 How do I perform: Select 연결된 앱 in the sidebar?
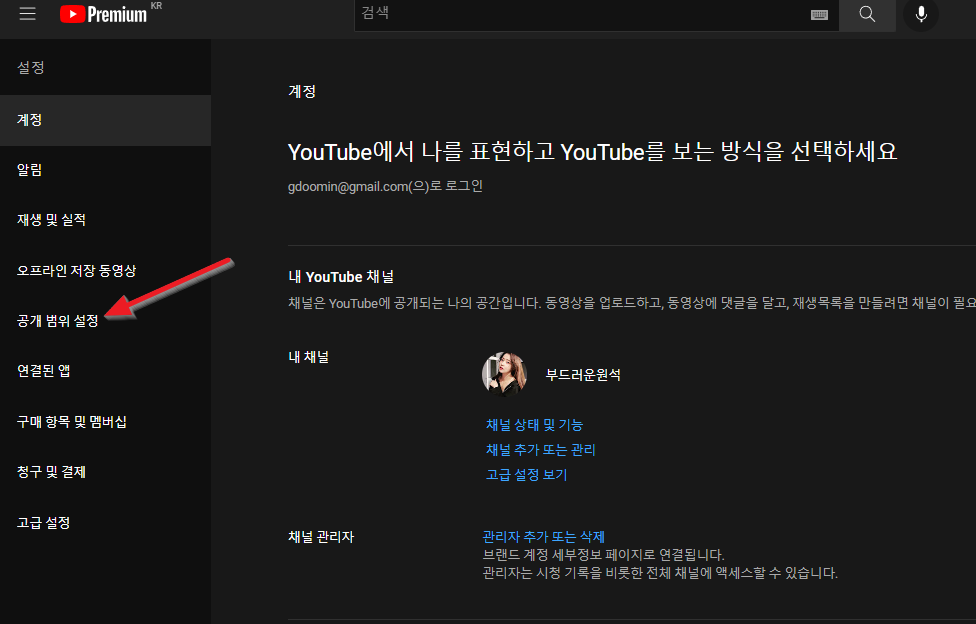pos(105,371)
